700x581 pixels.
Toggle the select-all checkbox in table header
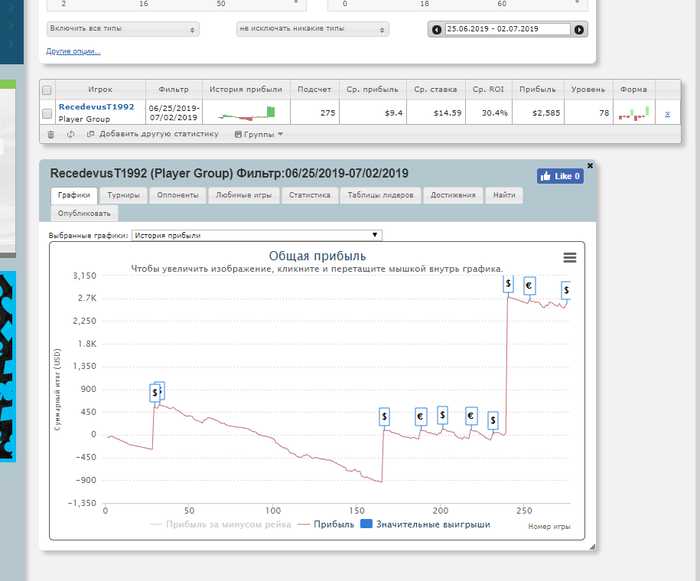[46, 90]
